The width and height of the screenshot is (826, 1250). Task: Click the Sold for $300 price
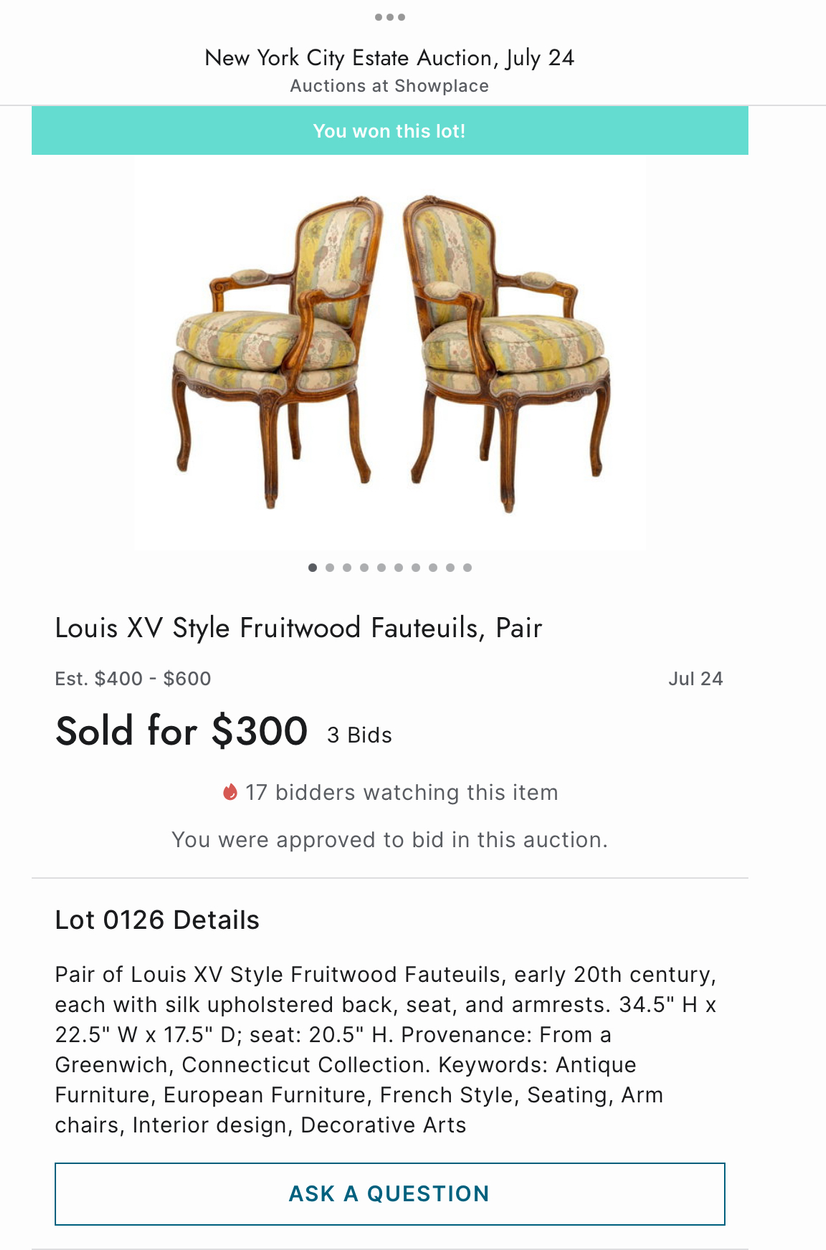click(181, 731)
